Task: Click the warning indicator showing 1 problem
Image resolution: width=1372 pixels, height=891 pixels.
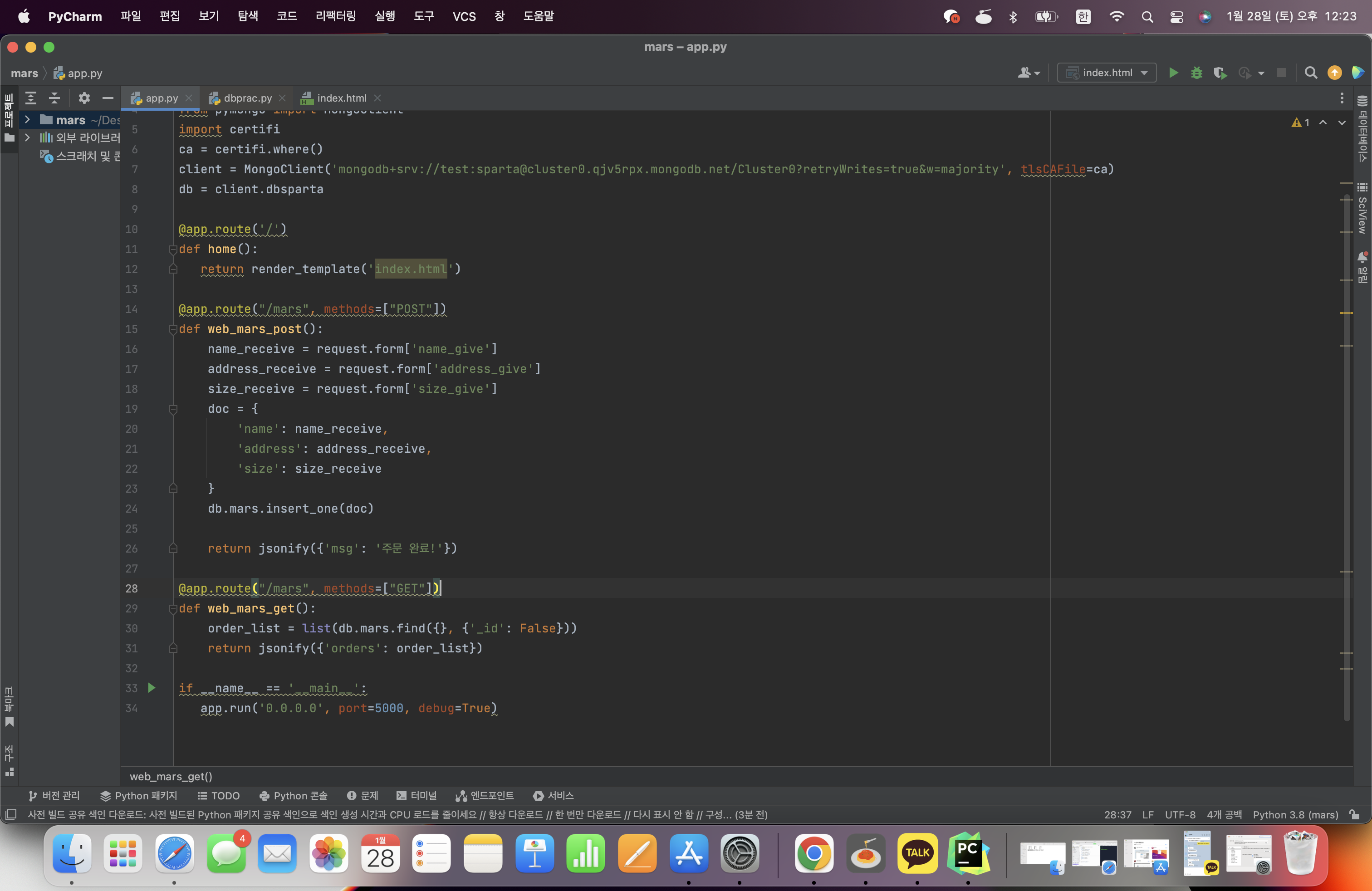Action: coord(1300,123)
